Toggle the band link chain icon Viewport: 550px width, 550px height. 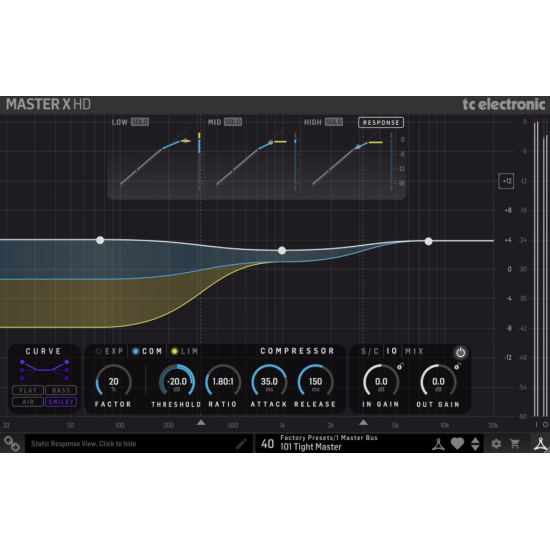tap(12, 443)
